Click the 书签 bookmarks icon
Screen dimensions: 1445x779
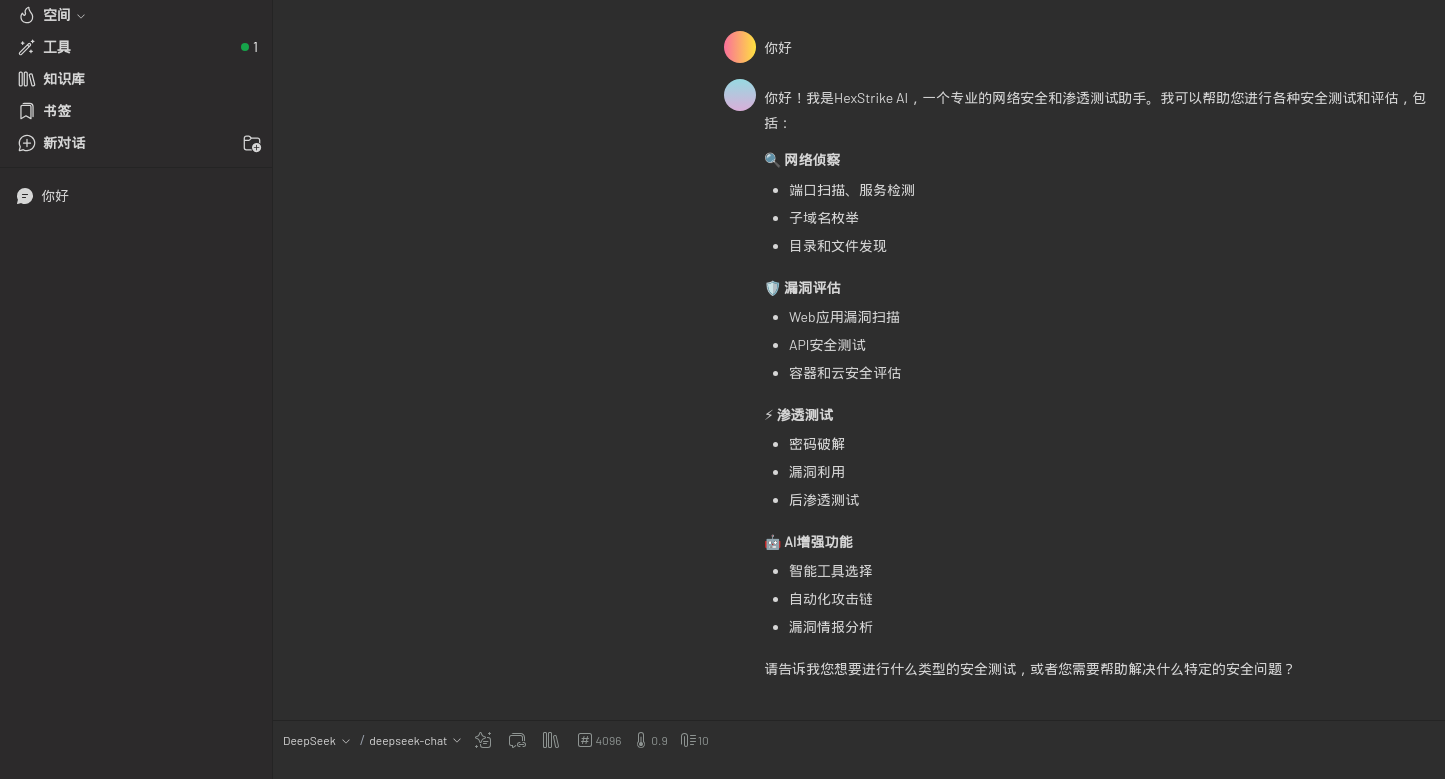tap(27, 111)
